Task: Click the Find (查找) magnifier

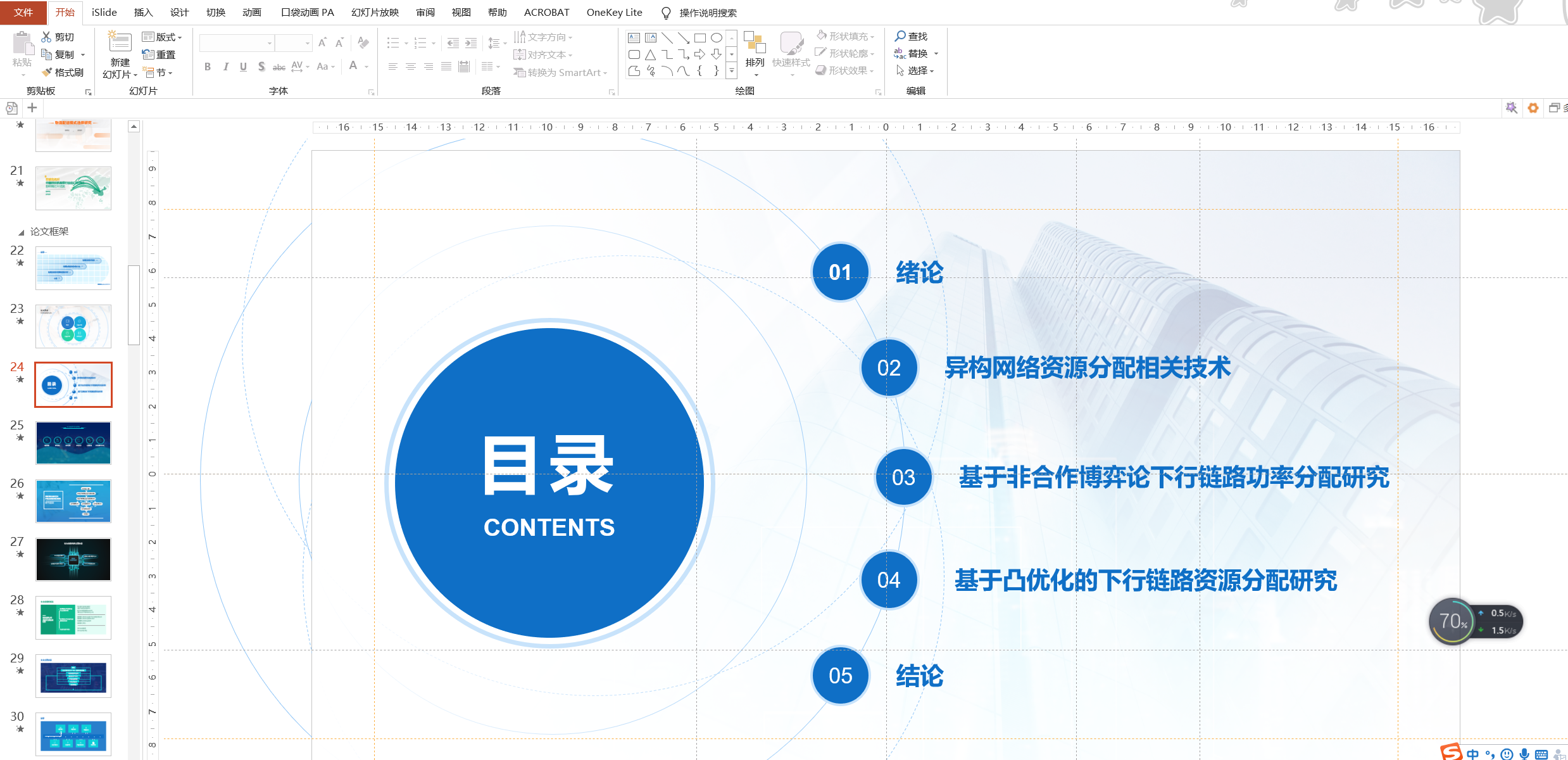Action: (x=900, y=36)
